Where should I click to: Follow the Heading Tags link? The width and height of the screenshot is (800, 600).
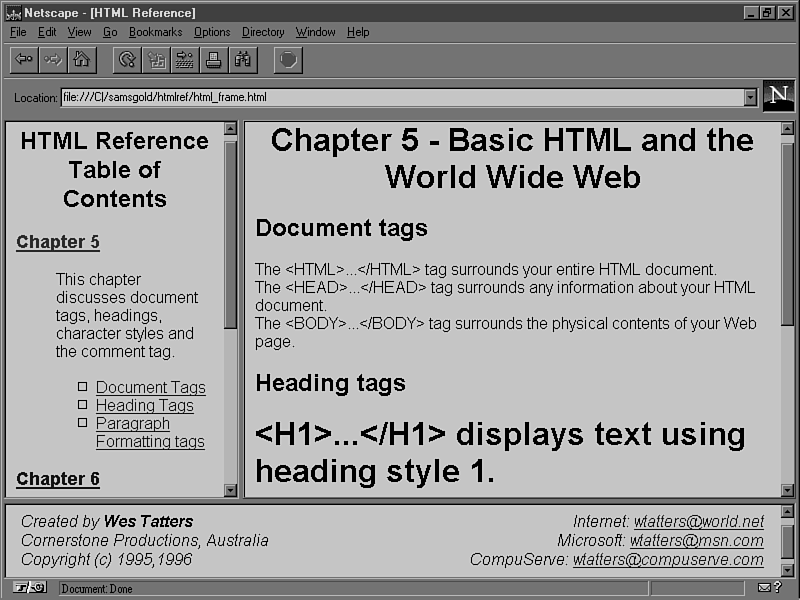[144, 405]
